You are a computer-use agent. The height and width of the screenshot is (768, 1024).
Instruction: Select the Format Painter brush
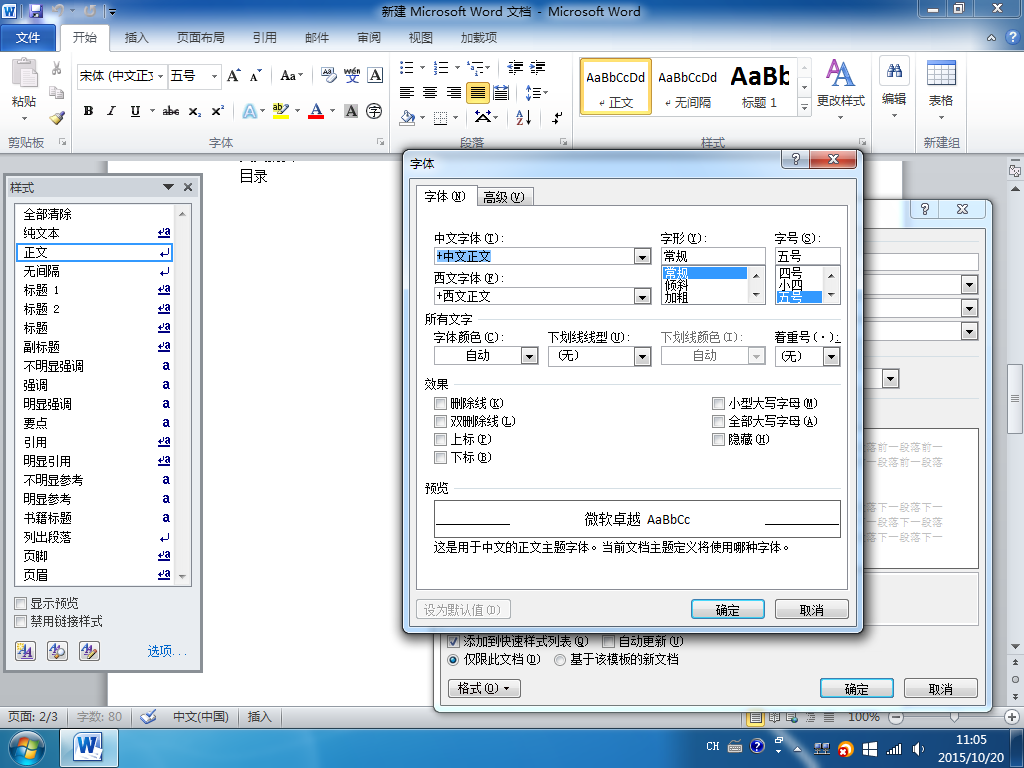click(57, 118)
